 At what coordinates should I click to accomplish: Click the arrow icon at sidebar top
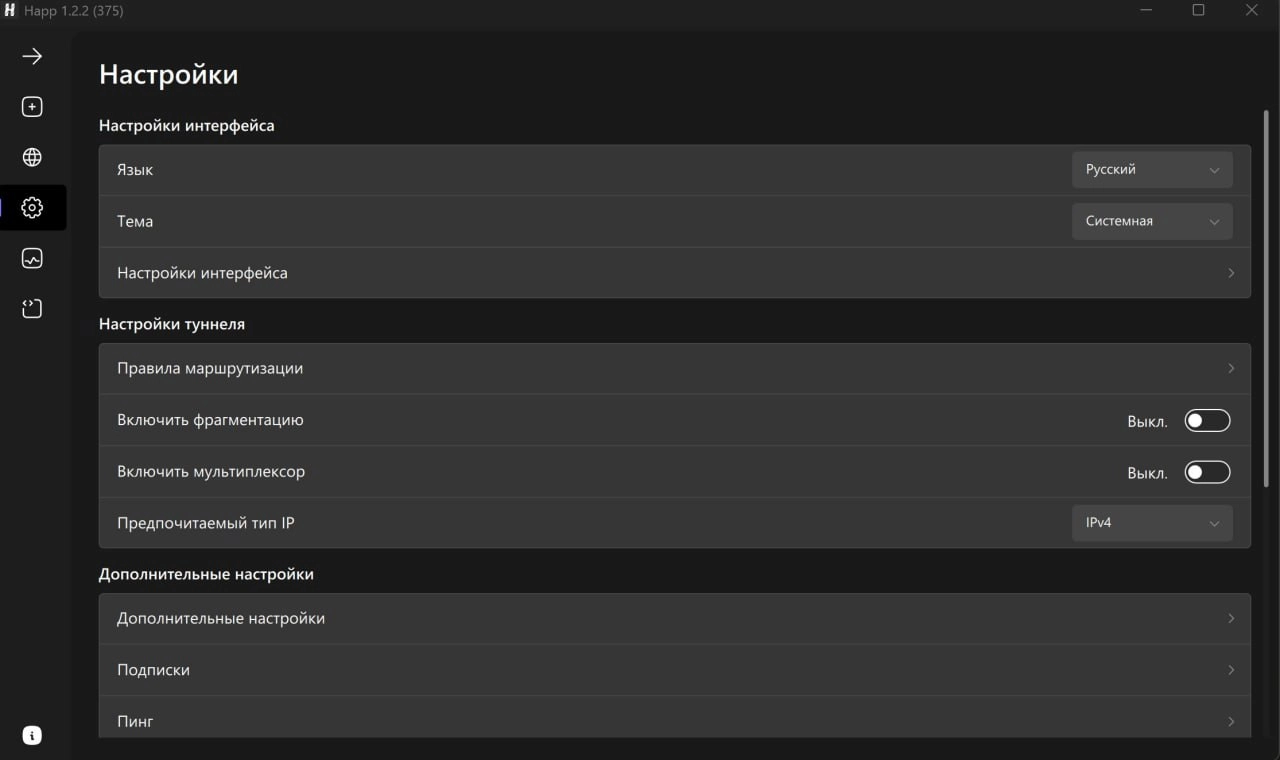click(32, 57)
